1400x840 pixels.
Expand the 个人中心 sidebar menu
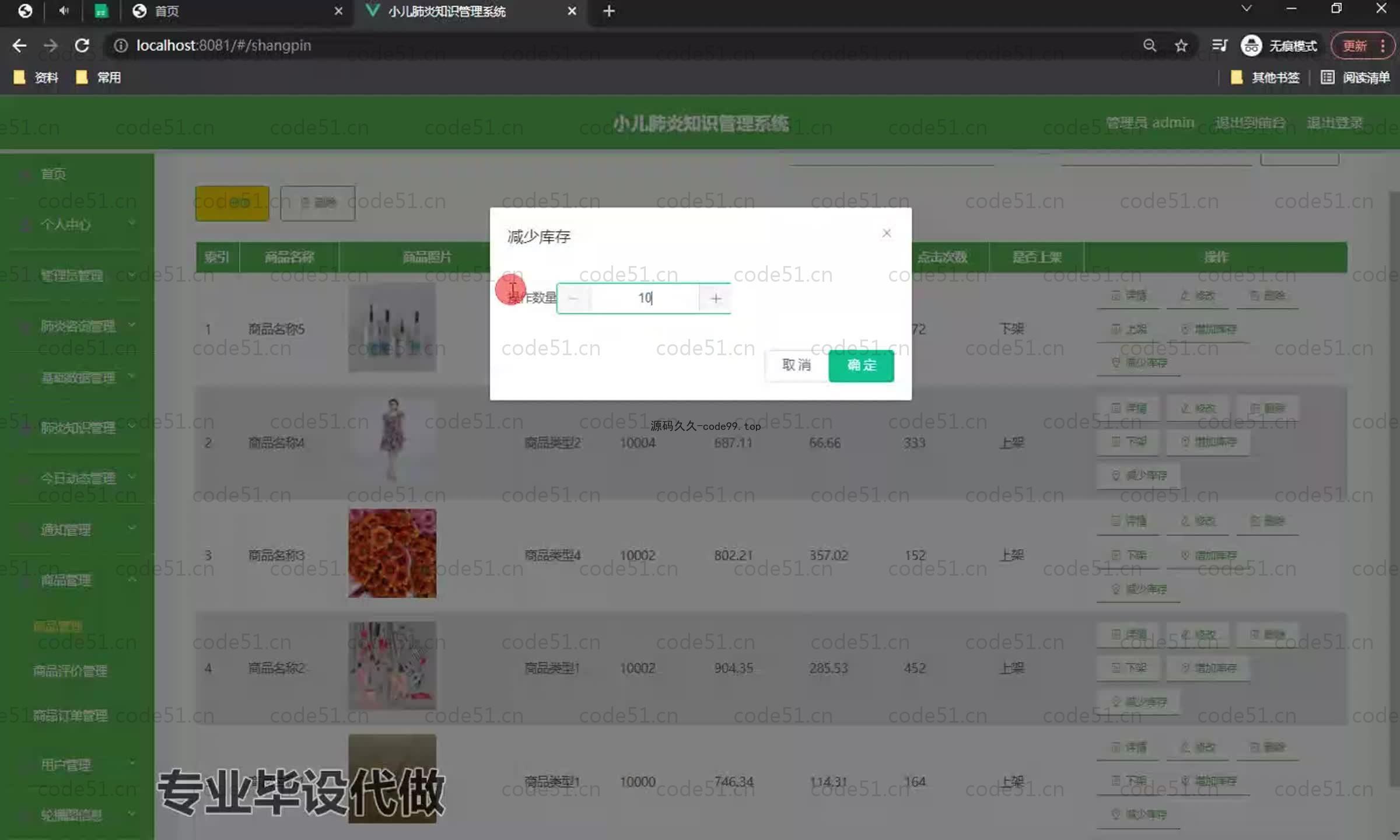77,225
